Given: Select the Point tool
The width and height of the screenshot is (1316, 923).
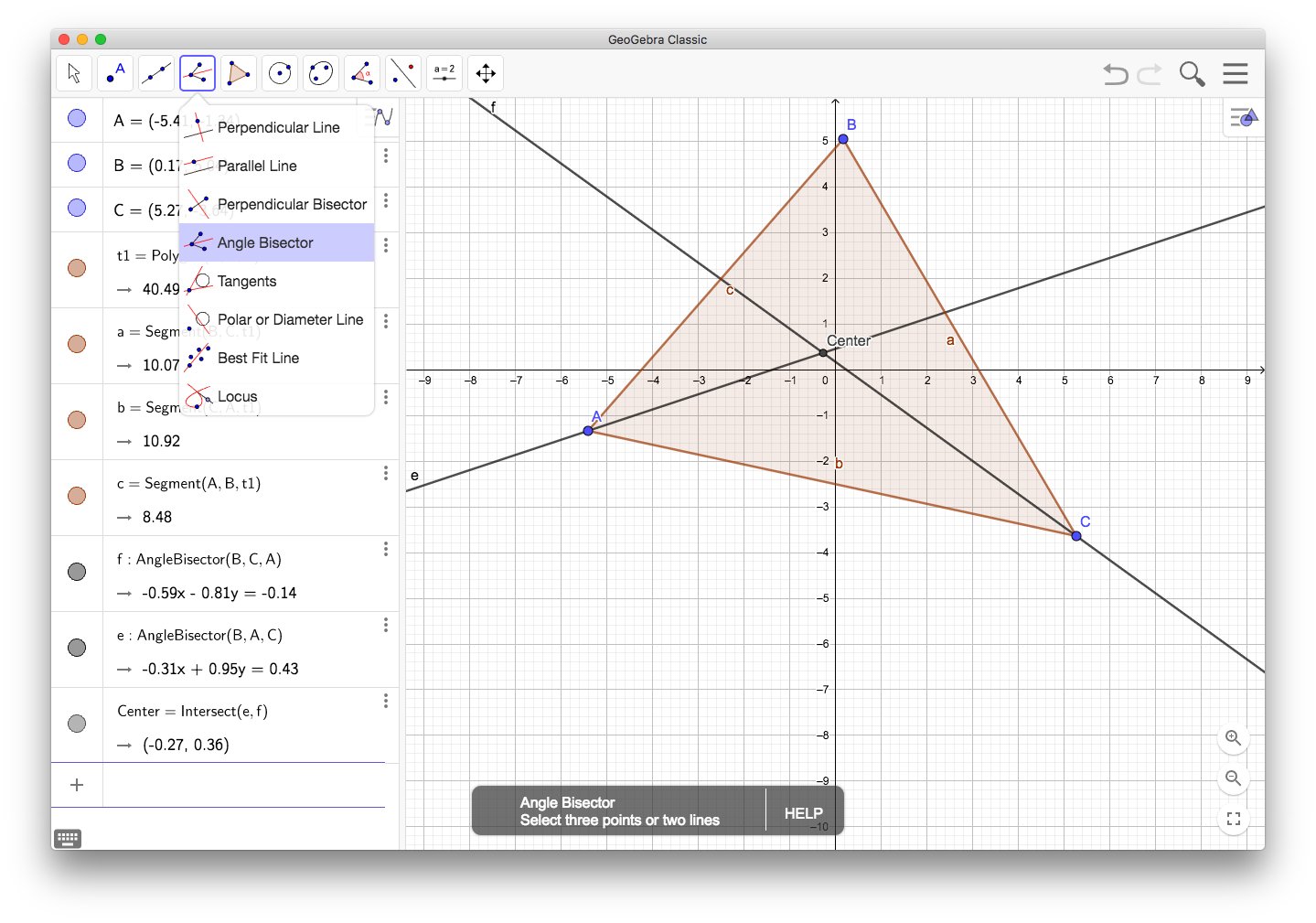Looking at the screenshot, I should click(114, 73).
